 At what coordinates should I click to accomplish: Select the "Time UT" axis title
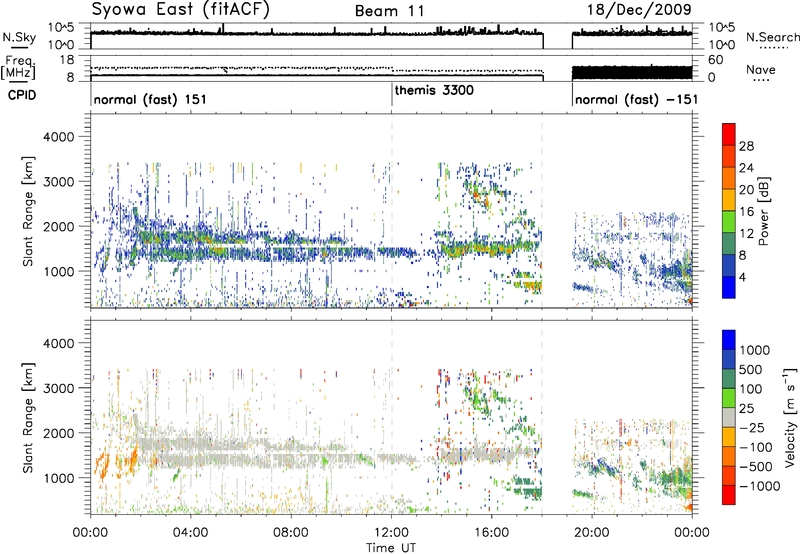point(391,548)
